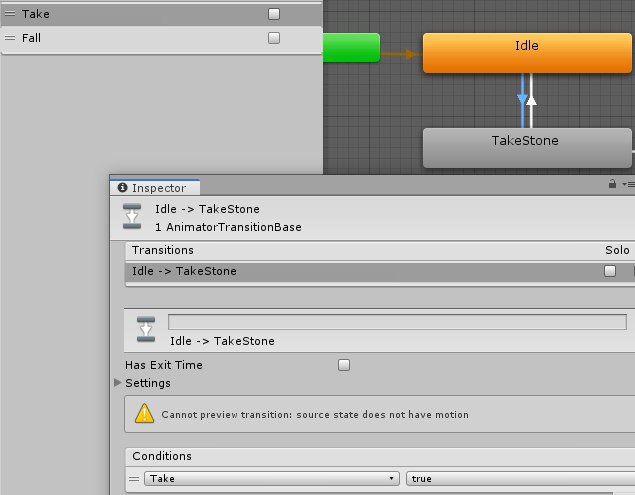Image resolution: width=635 pixels, height=495 pixels.
Task: Click the white TakeStone to Idle transition arrow
Action: (x=531, y=100)
